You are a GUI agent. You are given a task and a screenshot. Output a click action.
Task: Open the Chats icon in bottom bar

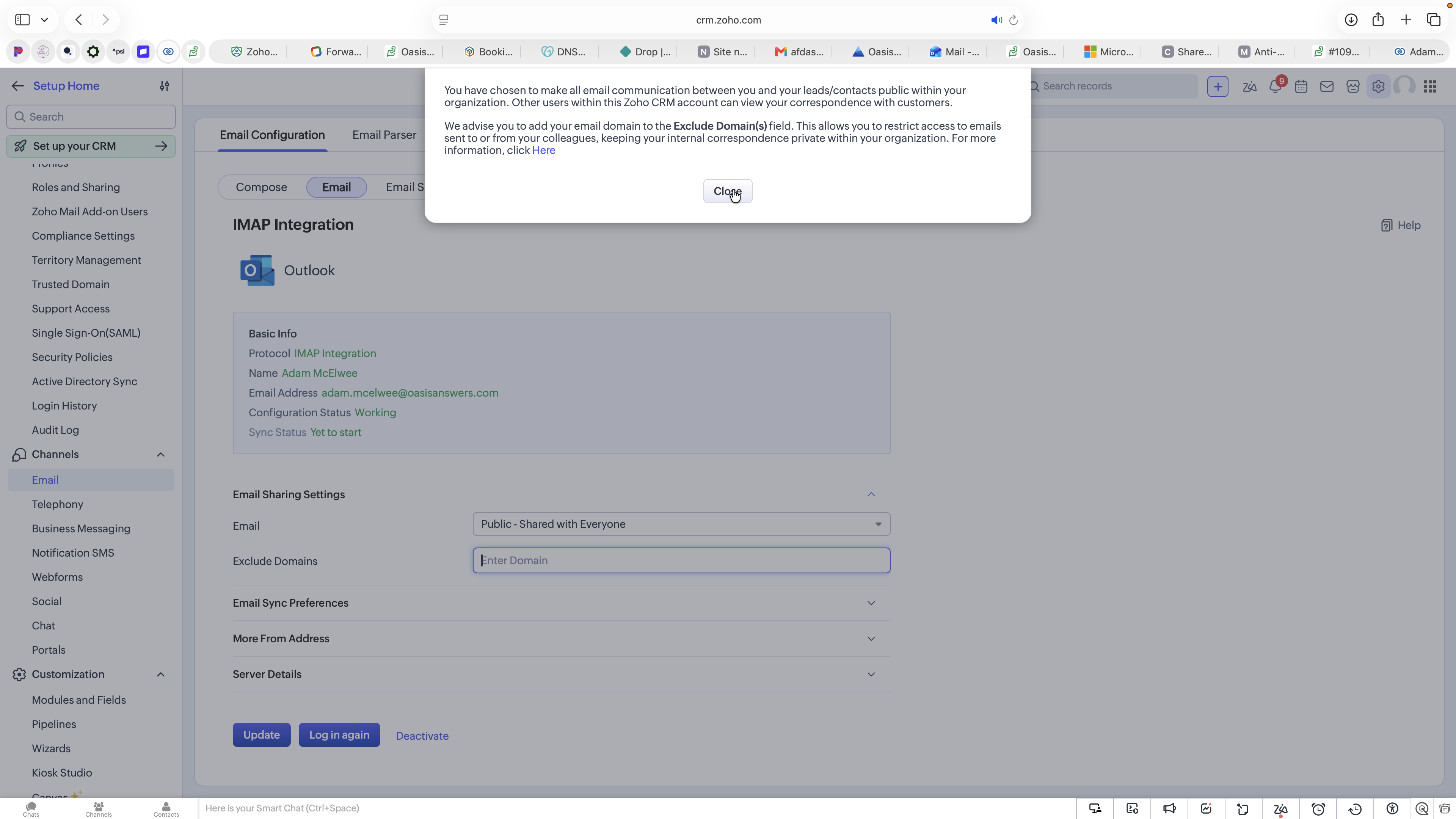click(31, 810)
